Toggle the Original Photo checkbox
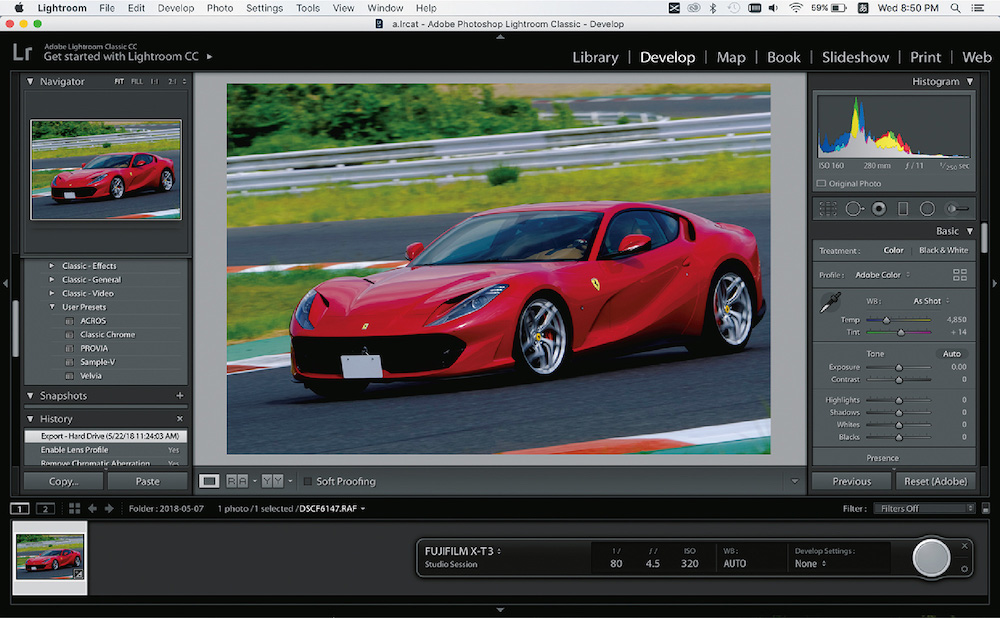 822,184
